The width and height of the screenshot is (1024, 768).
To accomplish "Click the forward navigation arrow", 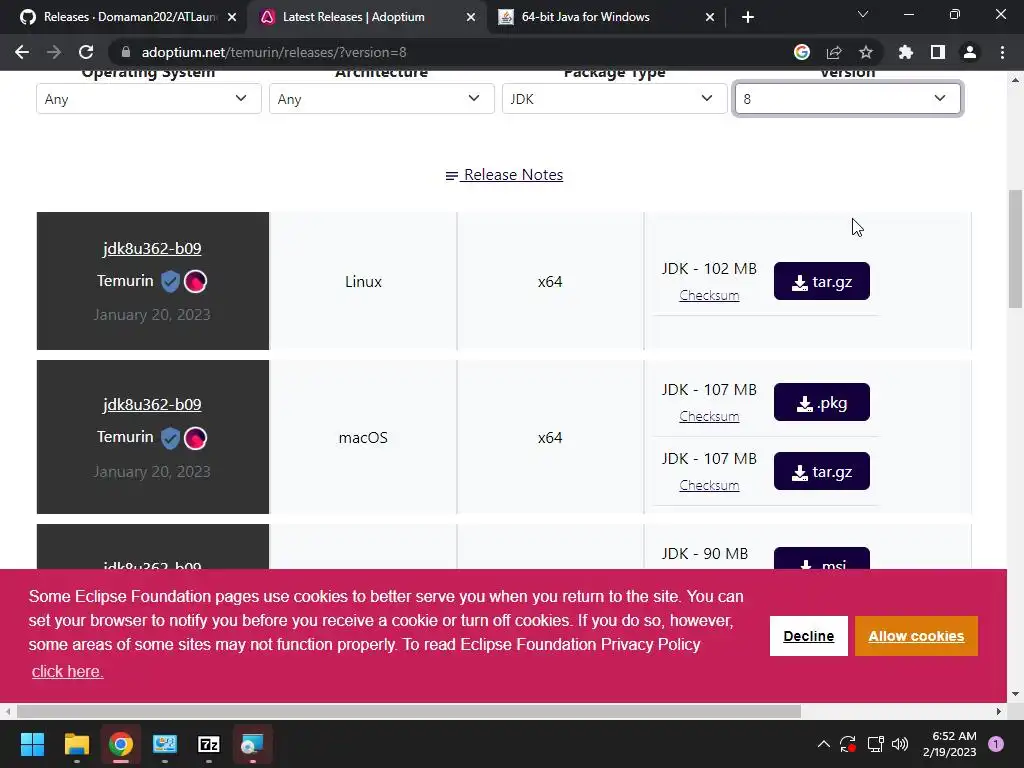I will [x=54, y=52].
